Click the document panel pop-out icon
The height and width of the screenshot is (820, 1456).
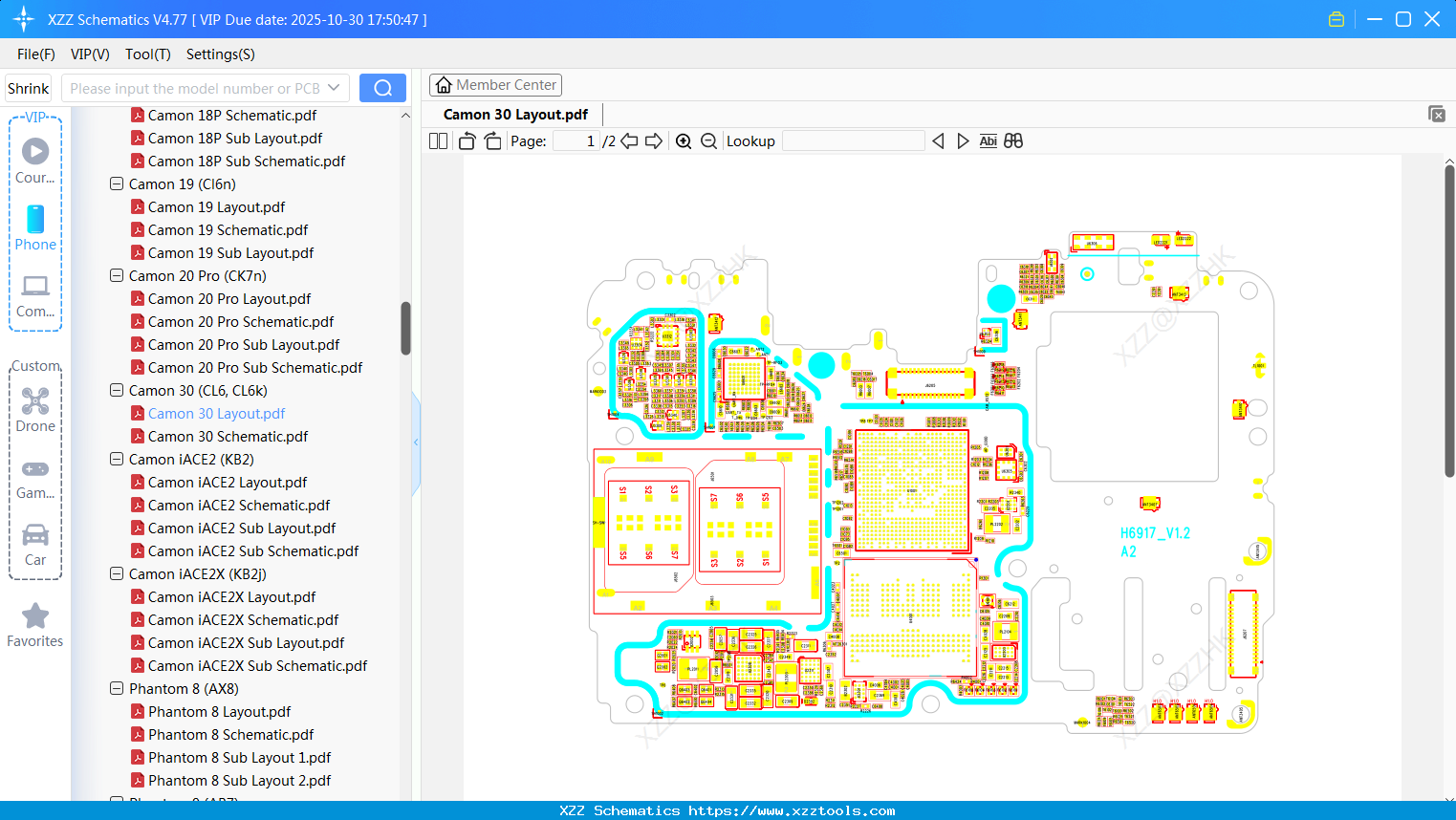click(1436, 114)
